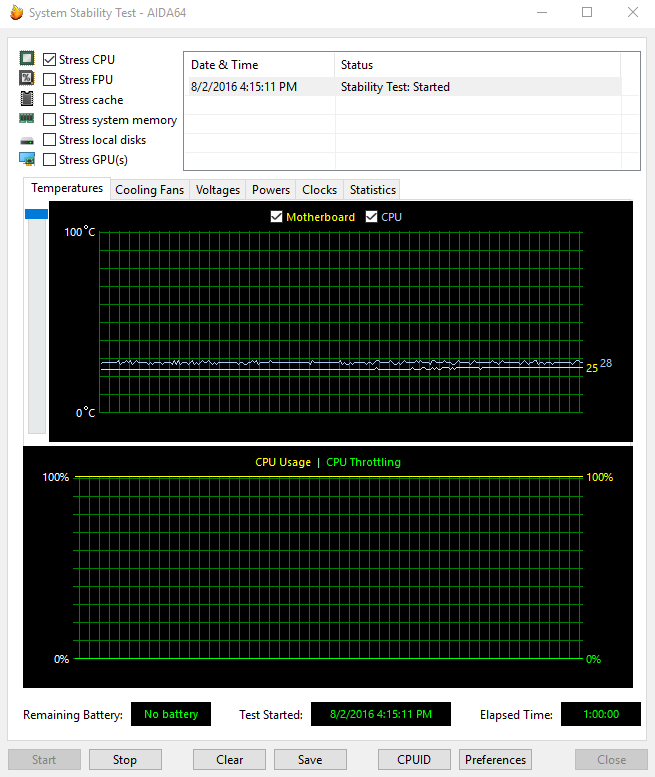Click the cache chip icon beside Stress cache
The width and height of the screenshot is (655, 777).
(27, 99)
